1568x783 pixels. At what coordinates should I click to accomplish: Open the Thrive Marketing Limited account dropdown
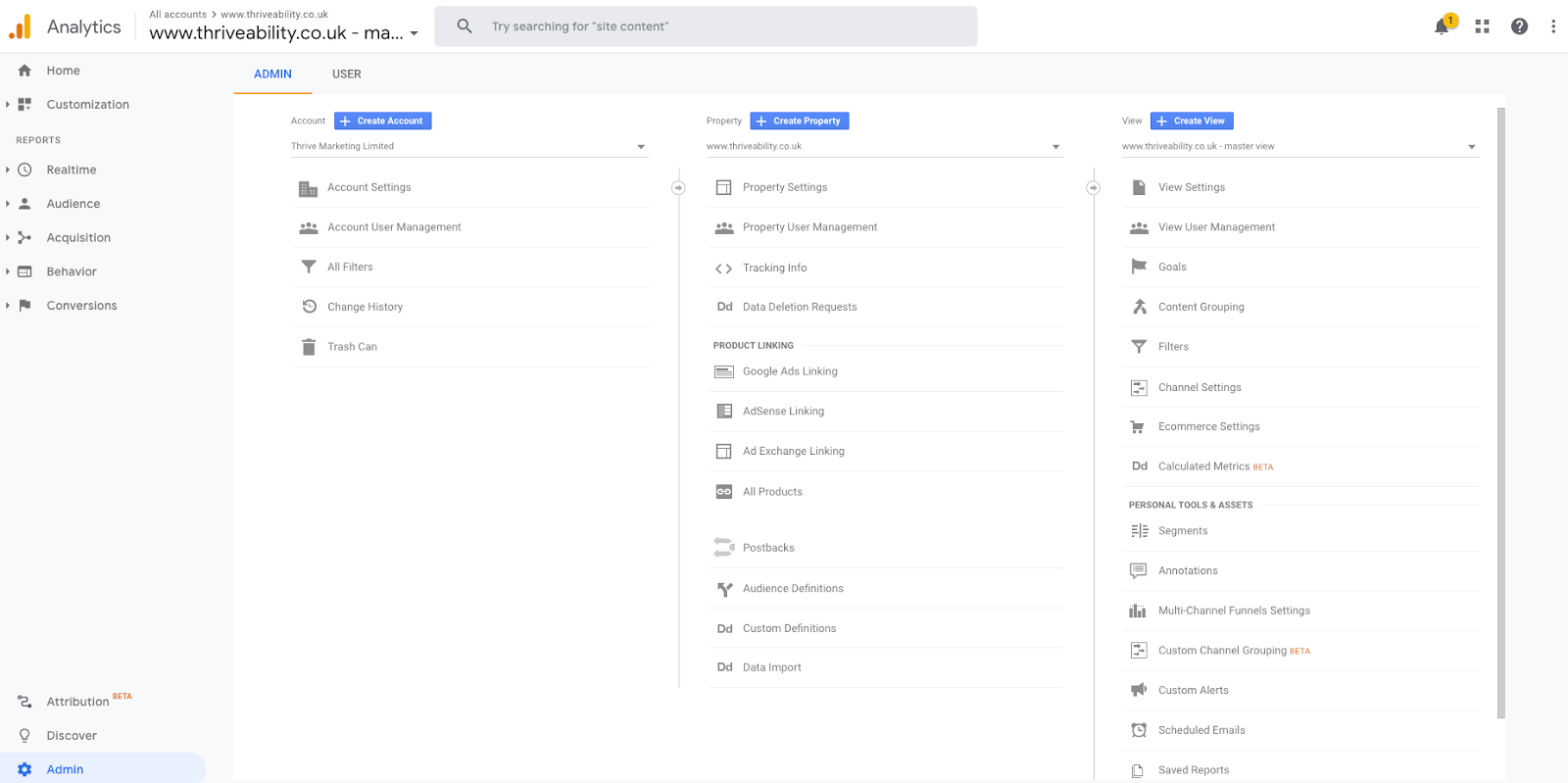pyautogui.click(x=469, y=146)
